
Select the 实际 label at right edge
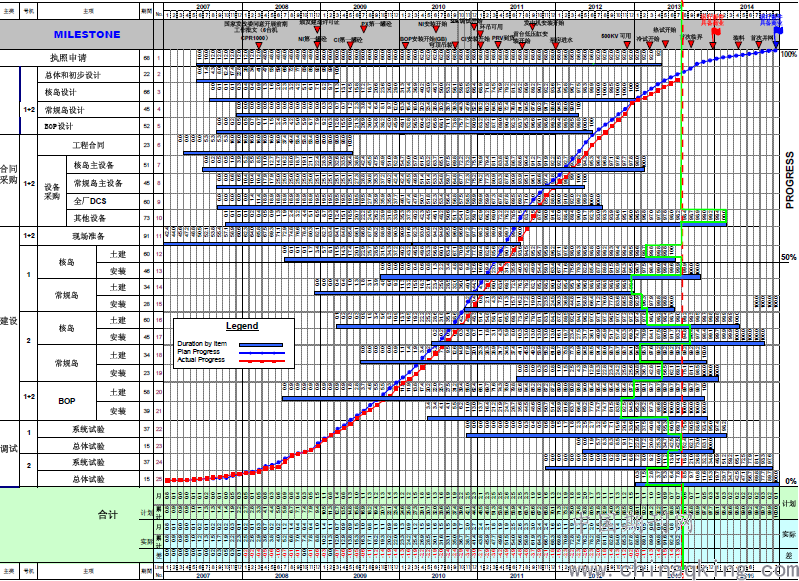click(789, 535)
